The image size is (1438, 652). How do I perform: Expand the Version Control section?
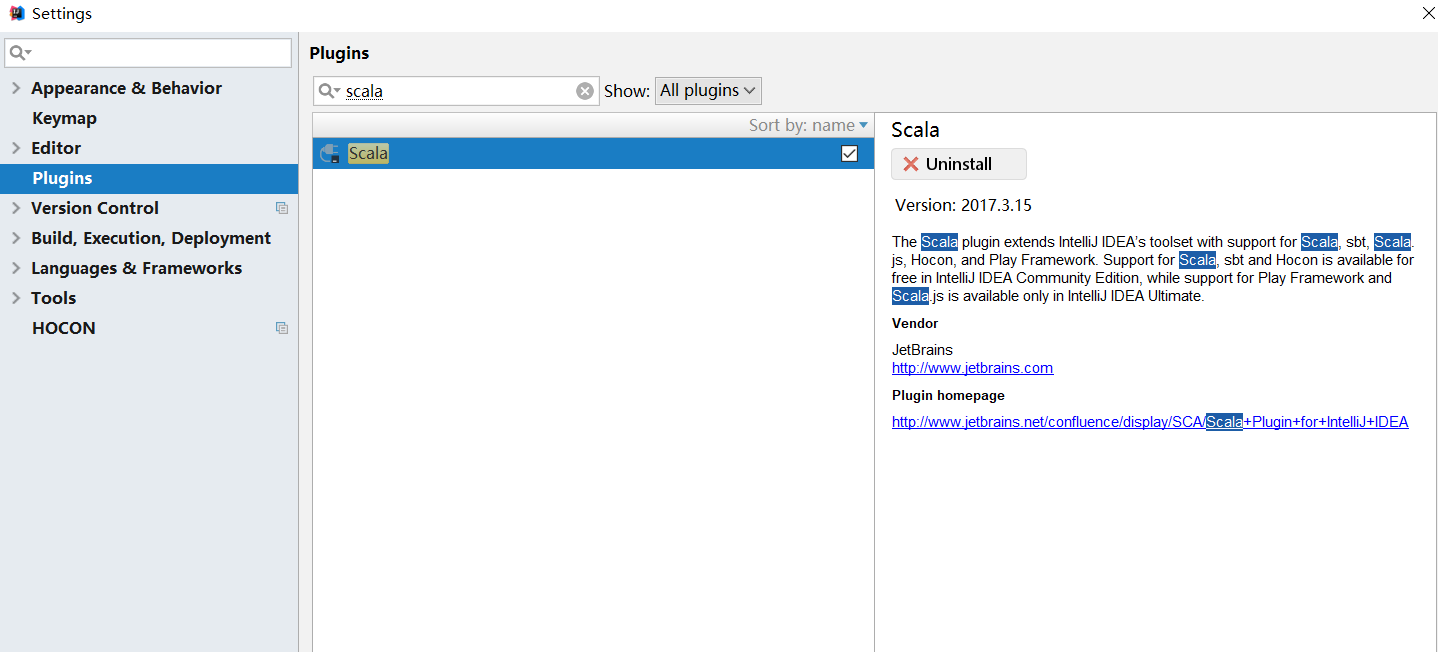[15, 208]
